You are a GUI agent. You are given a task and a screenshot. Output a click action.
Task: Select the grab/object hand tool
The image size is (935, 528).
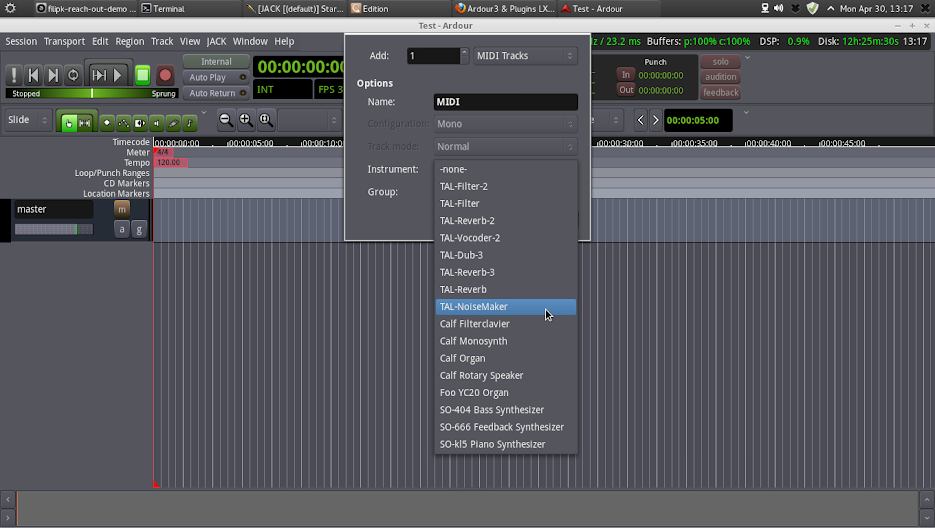pyautogui.click(x=69, y=123)
